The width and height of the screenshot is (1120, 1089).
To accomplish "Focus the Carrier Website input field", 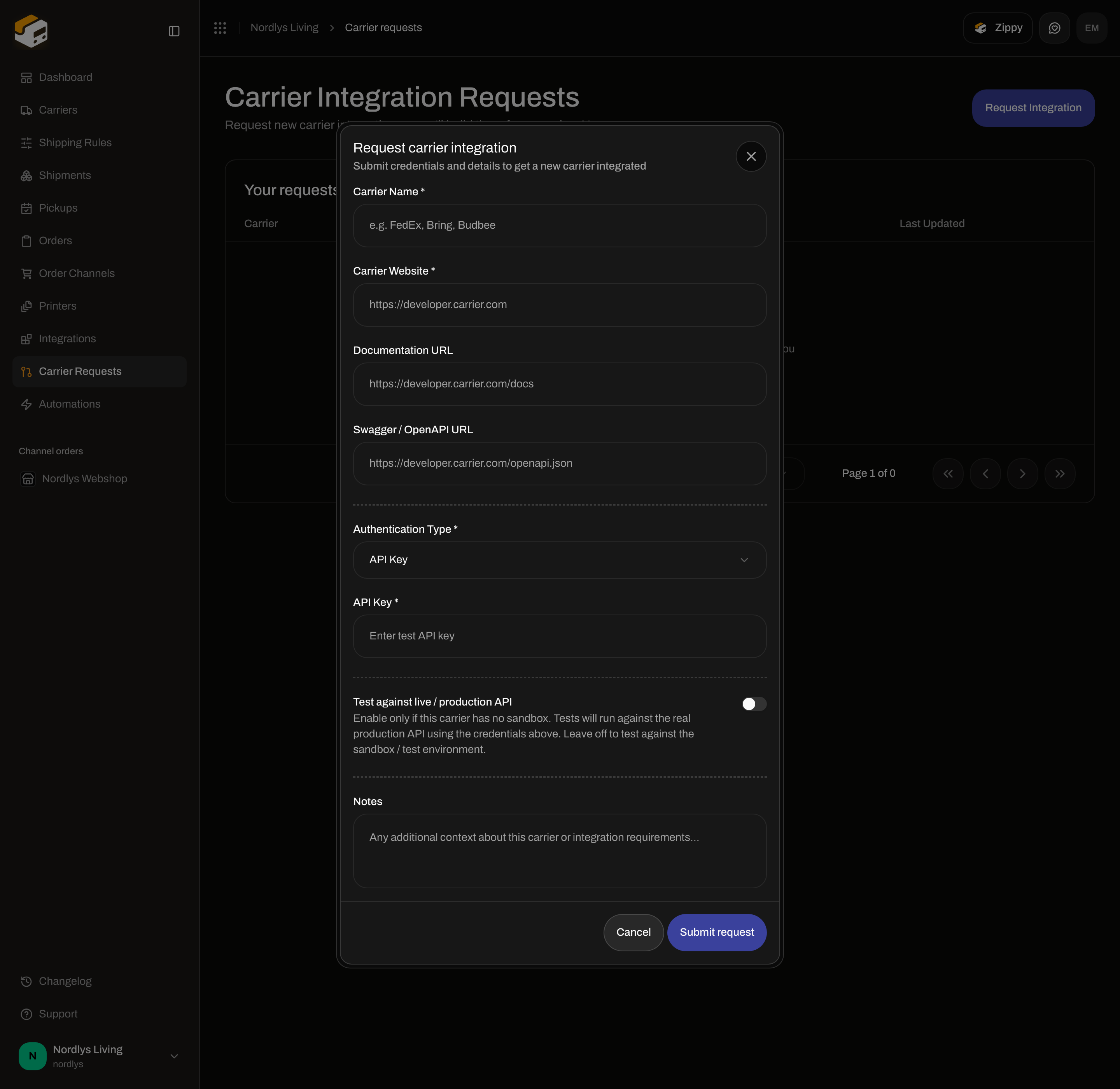I will click(x=560, y=305).
